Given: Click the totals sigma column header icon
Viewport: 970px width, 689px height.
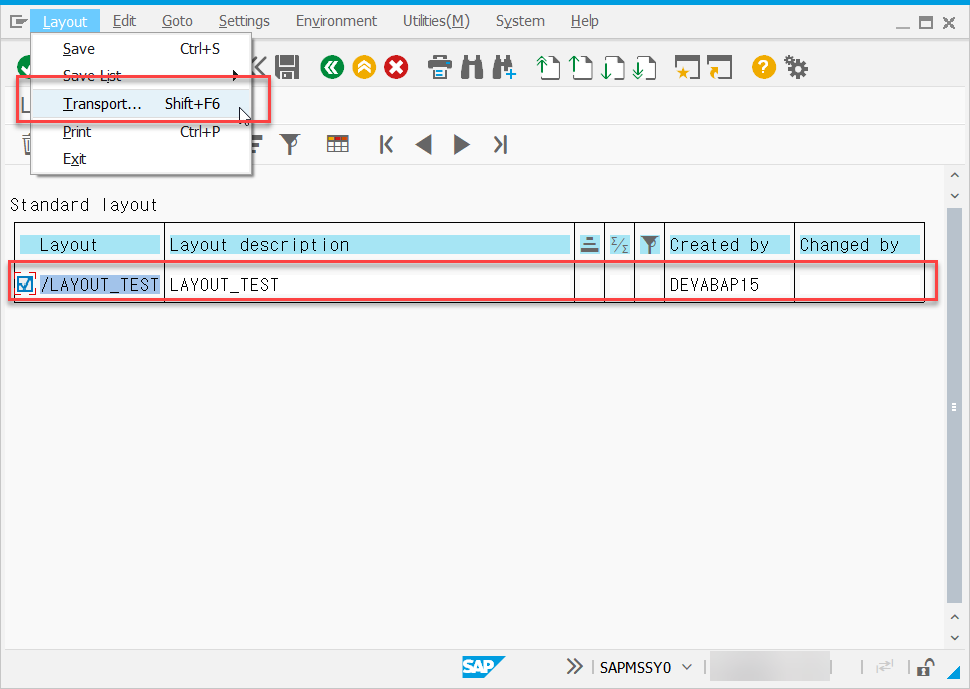Looking at the screenshot, I should tap(619, 244).
